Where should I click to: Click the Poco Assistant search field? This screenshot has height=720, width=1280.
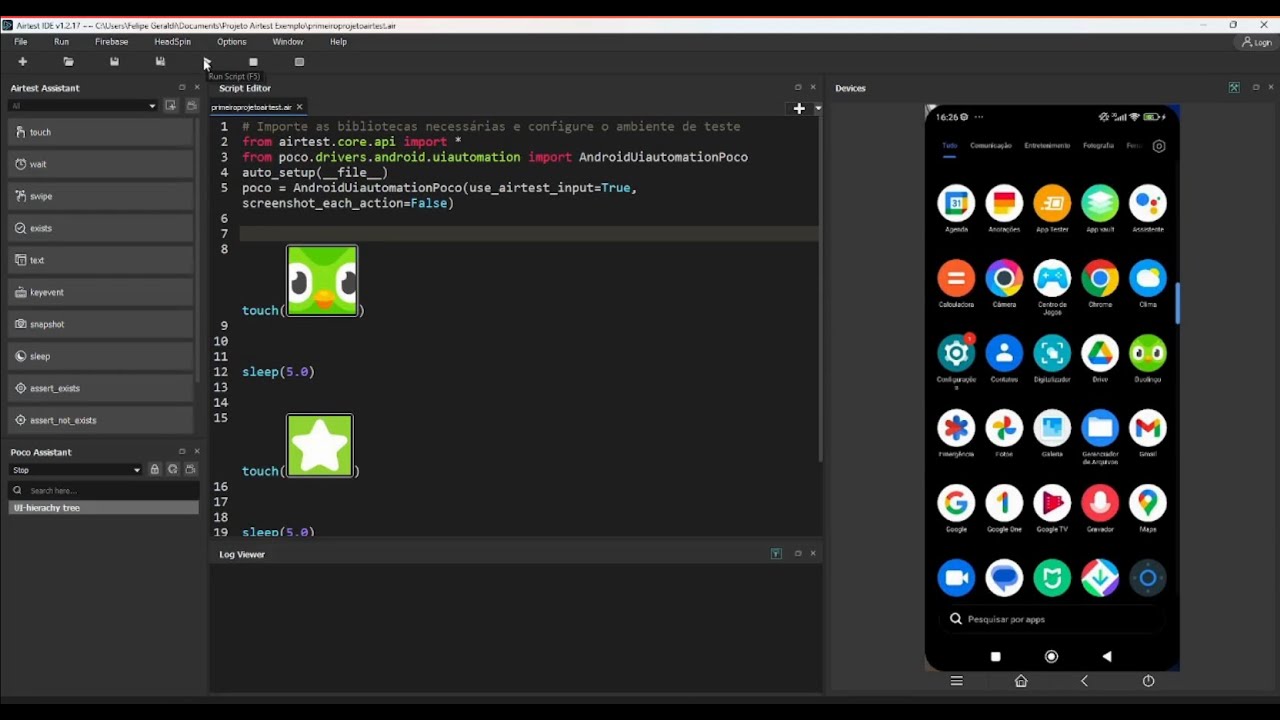[x=104, y=490]
